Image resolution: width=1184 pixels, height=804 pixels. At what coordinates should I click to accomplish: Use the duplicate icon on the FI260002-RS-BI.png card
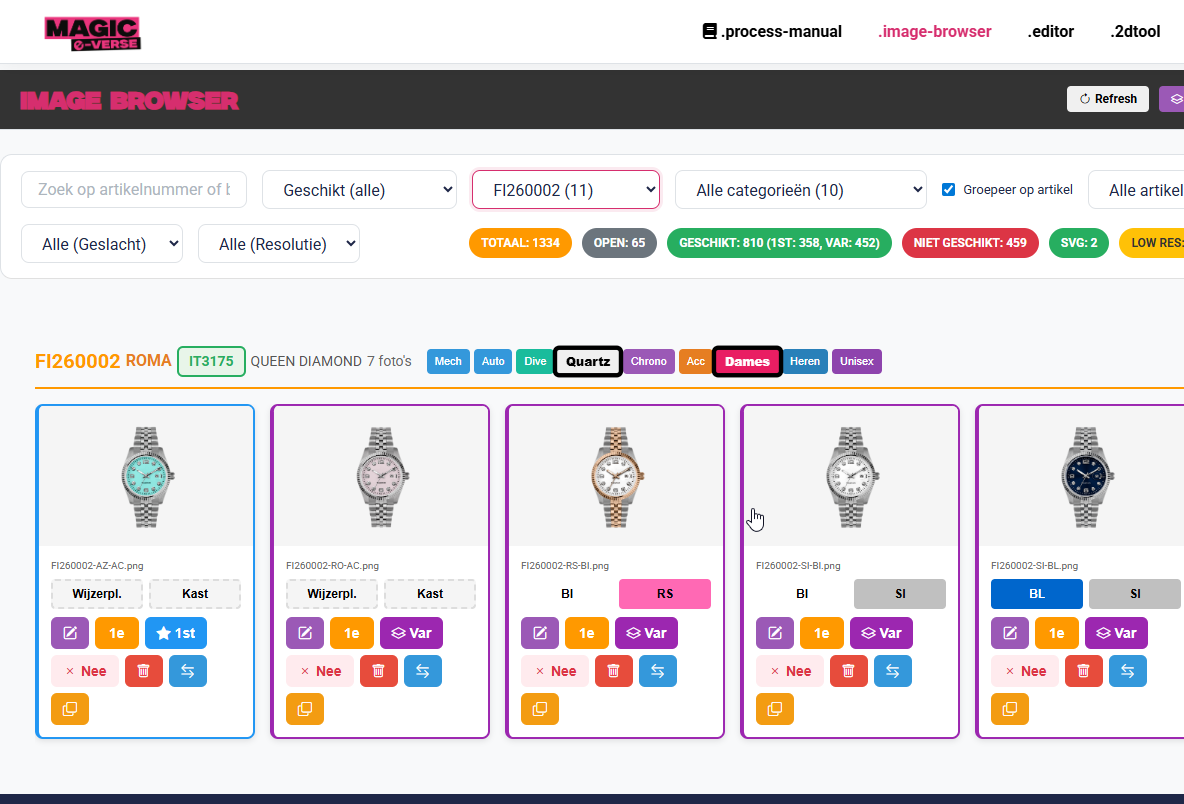[x=539, y=709]
